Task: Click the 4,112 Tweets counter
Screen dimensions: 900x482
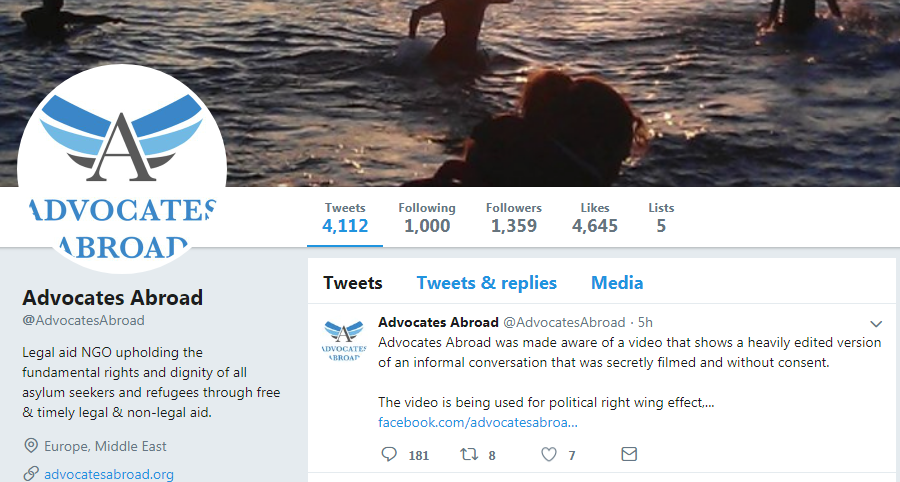Action: point(345,217)
